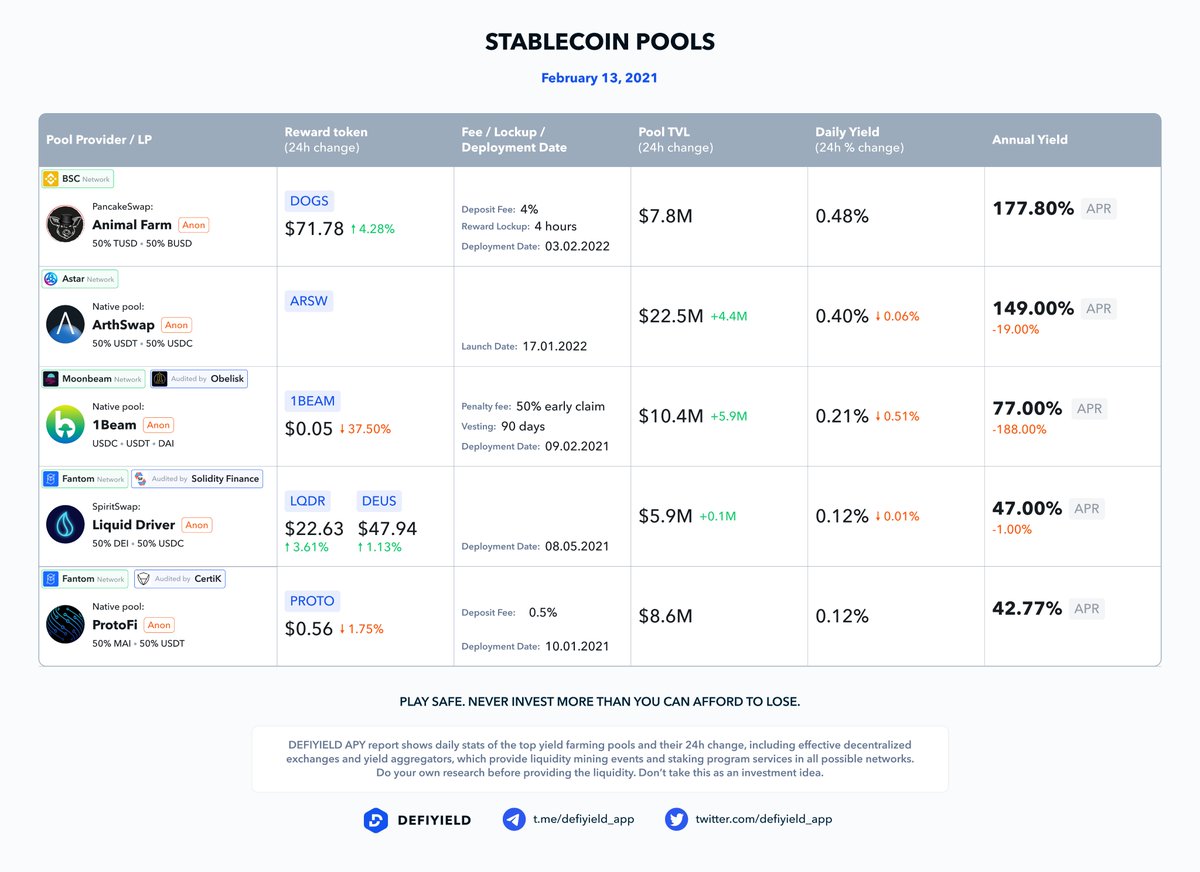Viewport: 1200px width, 872px height.
Task: Click the $71.78 DOGS price
Action: (x=314, y=229)
